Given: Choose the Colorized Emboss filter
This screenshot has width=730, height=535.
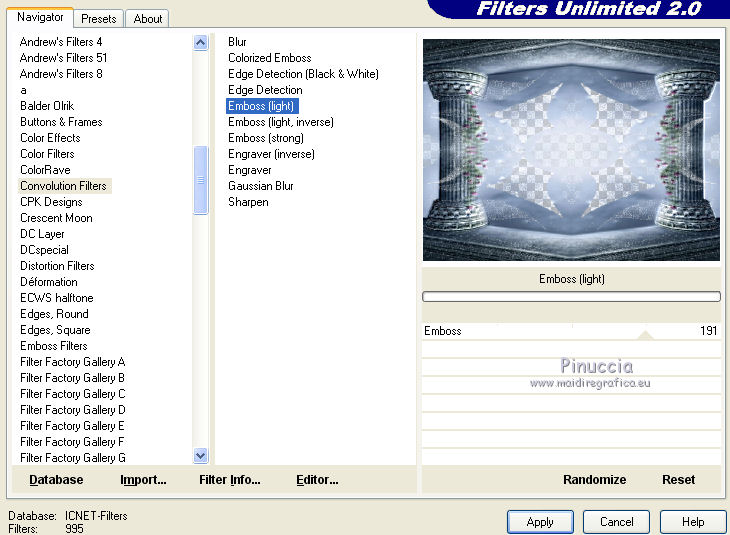Looking at the screenshot, I should 270,58.
